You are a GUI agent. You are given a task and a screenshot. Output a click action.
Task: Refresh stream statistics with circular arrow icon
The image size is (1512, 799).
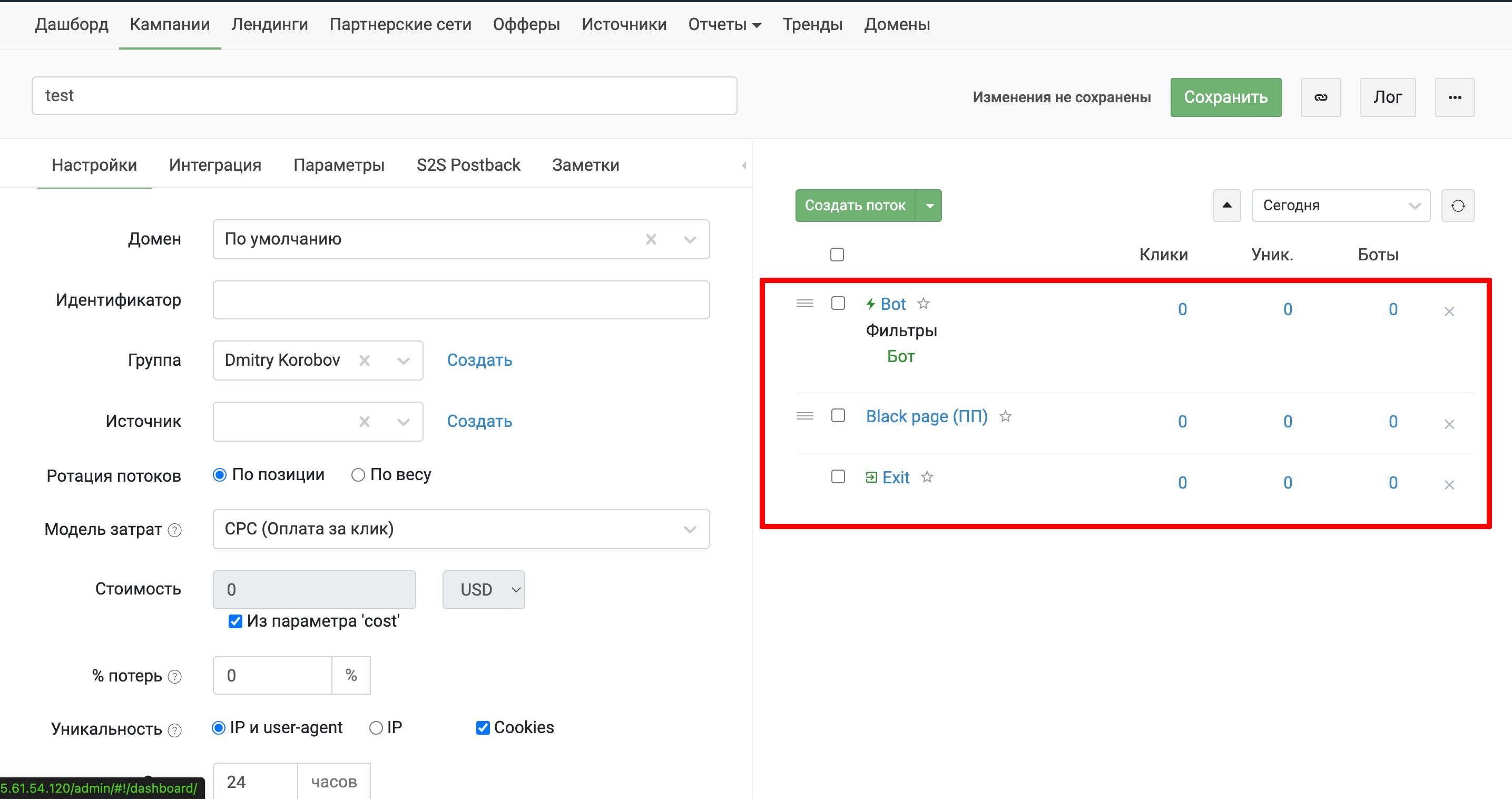[1458, 206]
